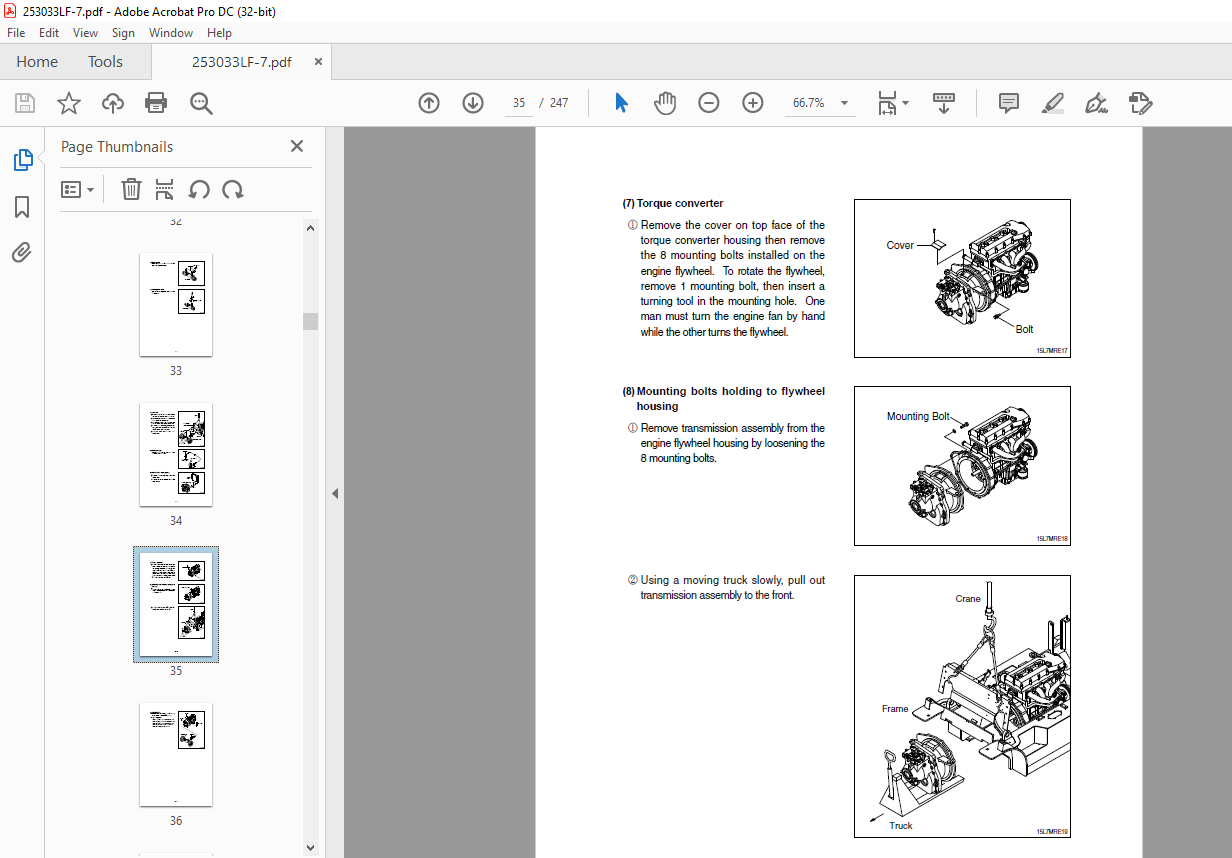
Task: Click the Request signatures stamp icon
Action: pyautogui.click(x=1141, y=103)
